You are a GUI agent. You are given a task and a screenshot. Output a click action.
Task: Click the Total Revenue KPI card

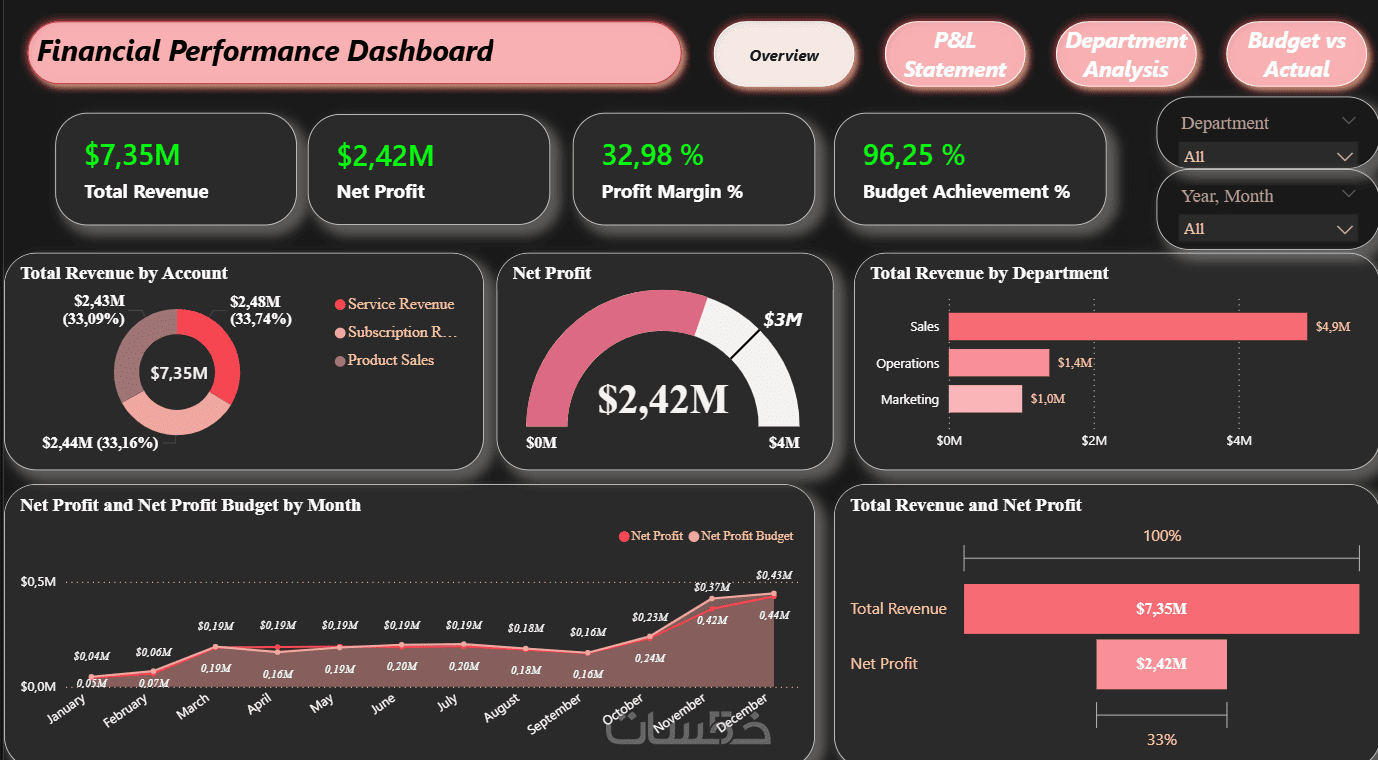pyautogui.click(x=176, y=169)
